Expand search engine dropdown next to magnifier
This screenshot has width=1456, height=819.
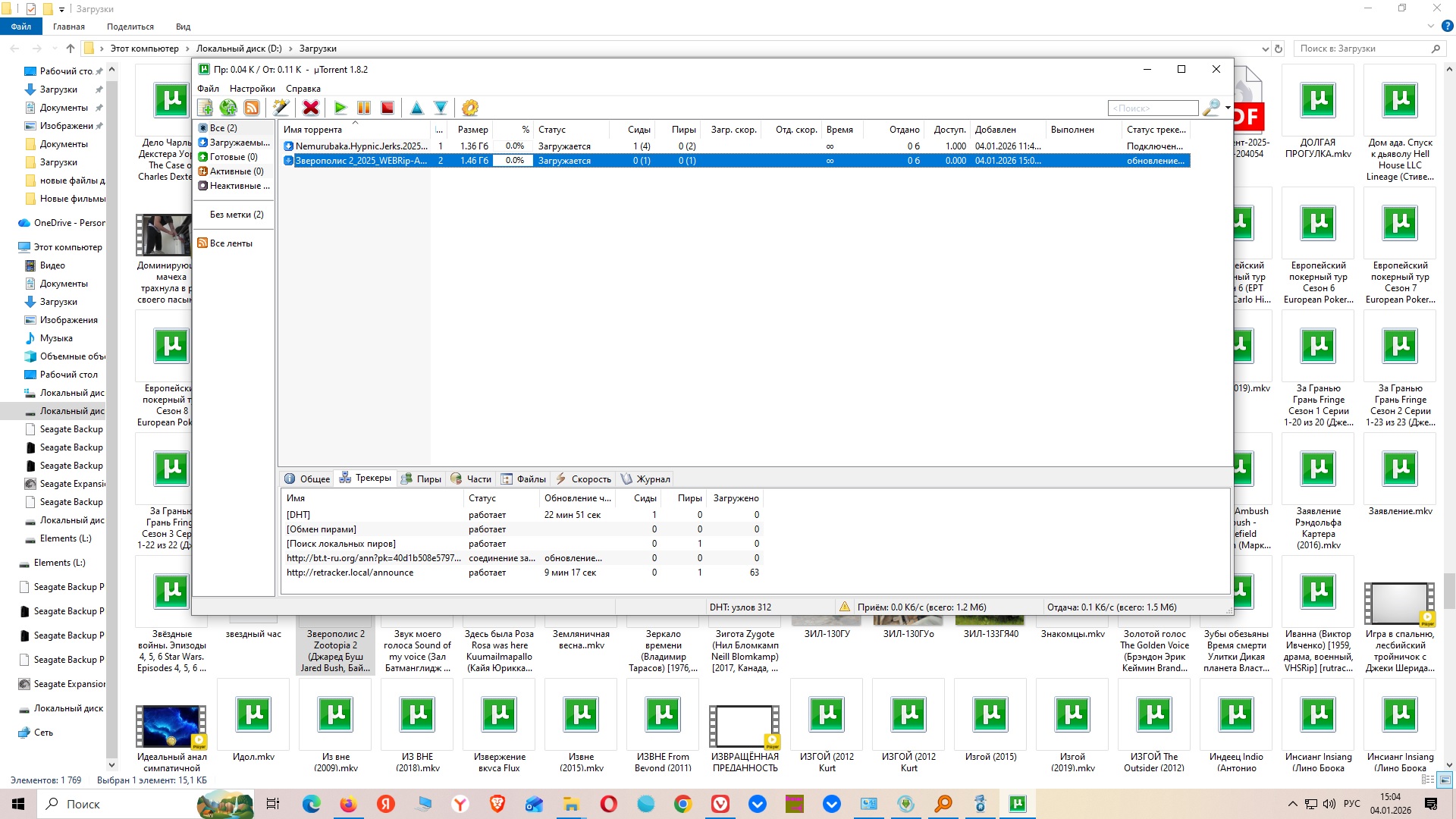1228,108
